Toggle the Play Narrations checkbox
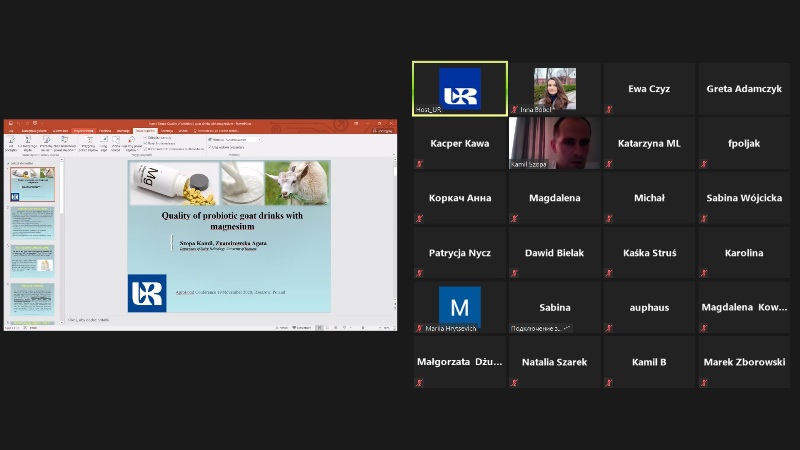This screenshot has height=450, width=800. (145, 138)
